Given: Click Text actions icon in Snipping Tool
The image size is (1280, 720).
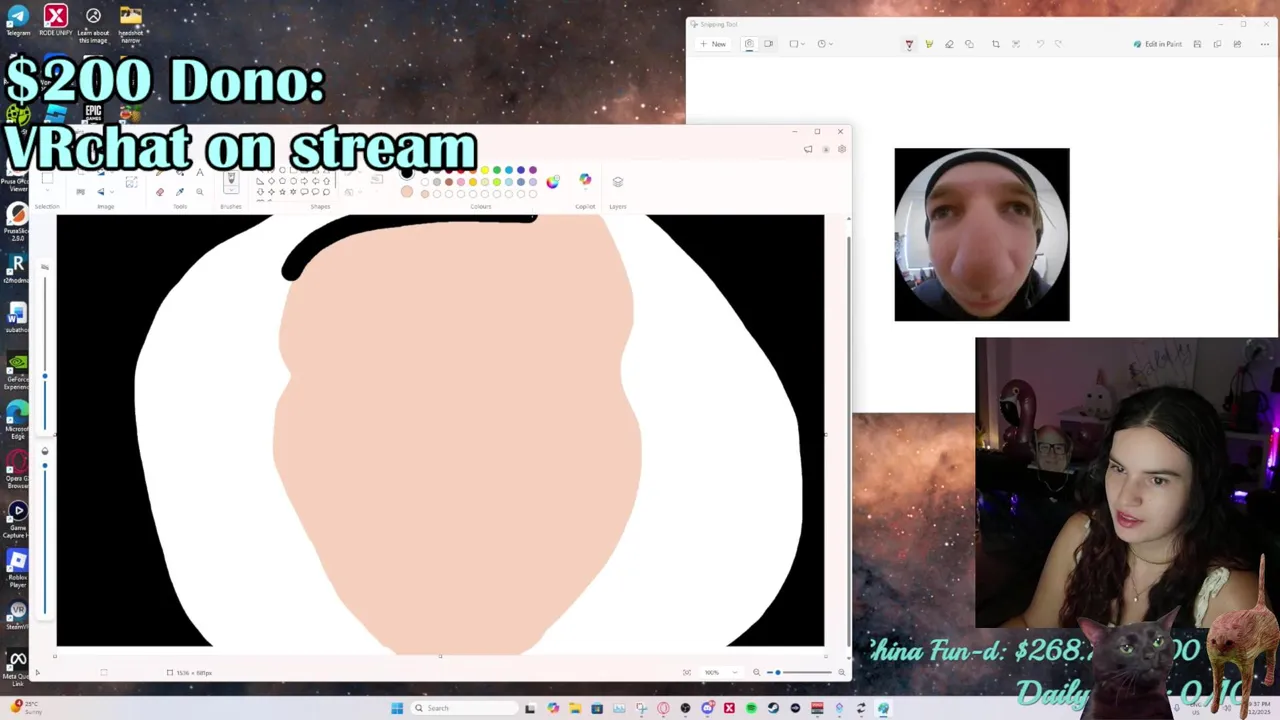Looking at the screenshot, I should pos(1016,44).
